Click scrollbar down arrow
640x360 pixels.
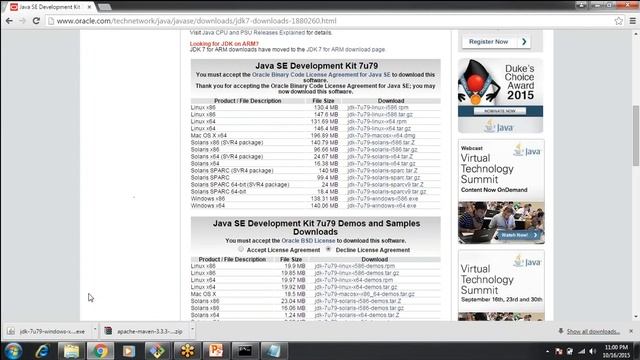coord(636,317)
